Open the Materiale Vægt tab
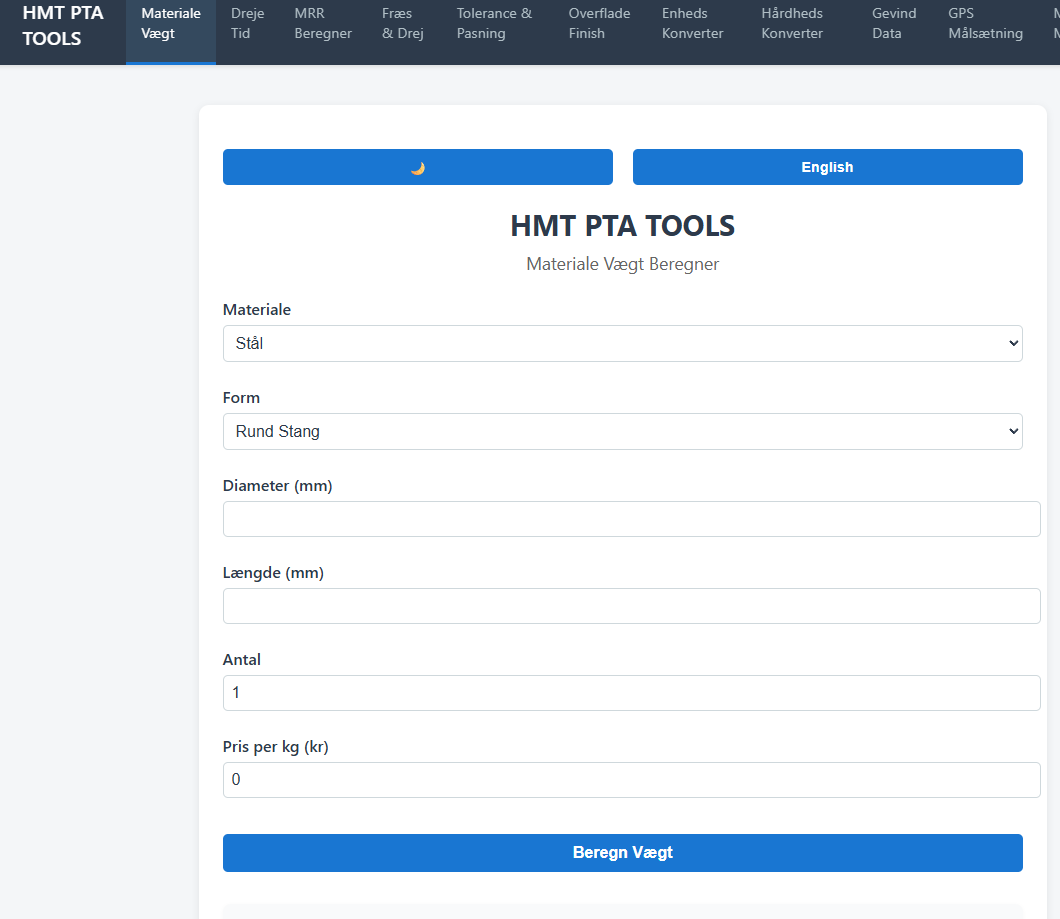 pos(171,24)
